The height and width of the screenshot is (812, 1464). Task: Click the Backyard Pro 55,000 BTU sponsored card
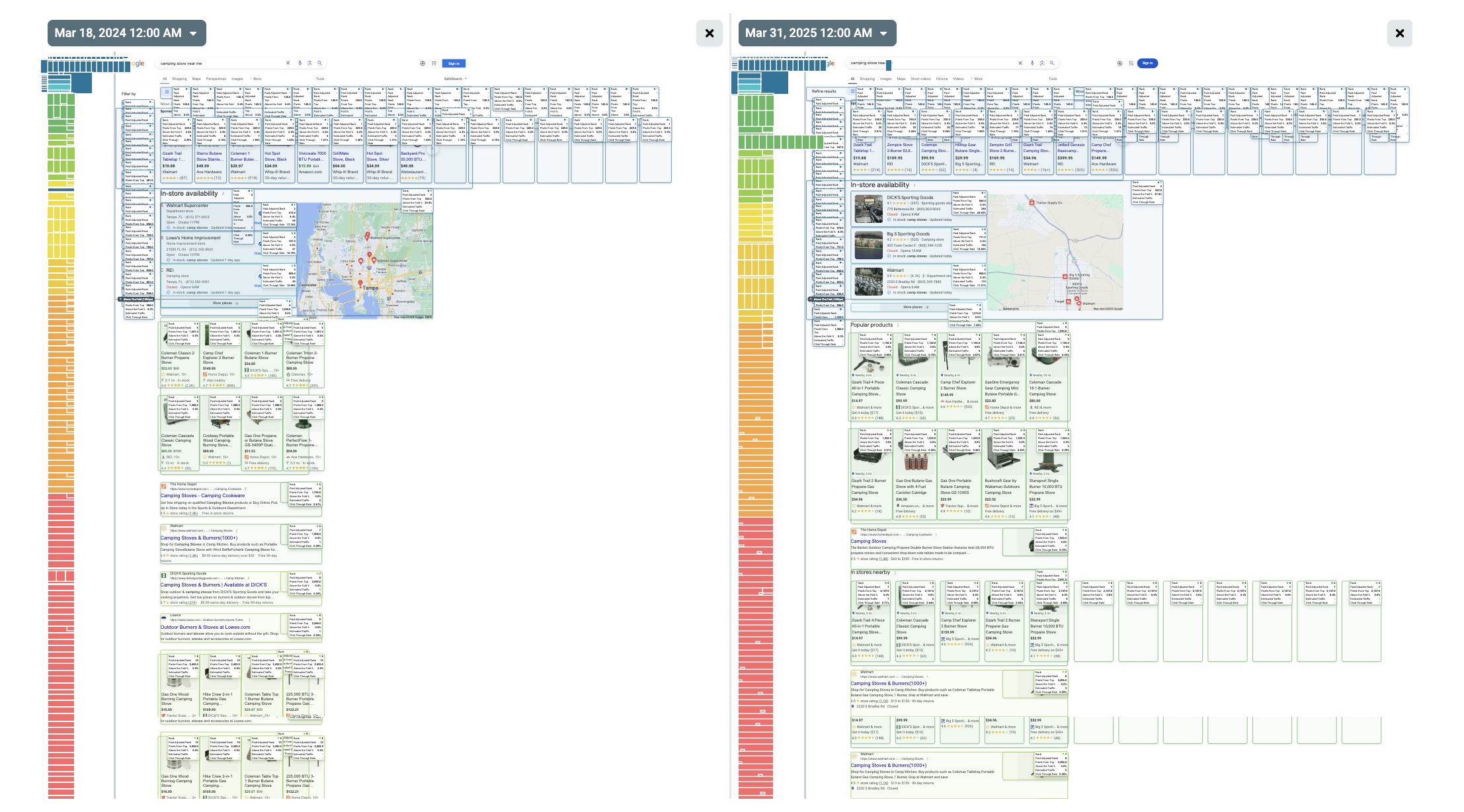point(415,151)
